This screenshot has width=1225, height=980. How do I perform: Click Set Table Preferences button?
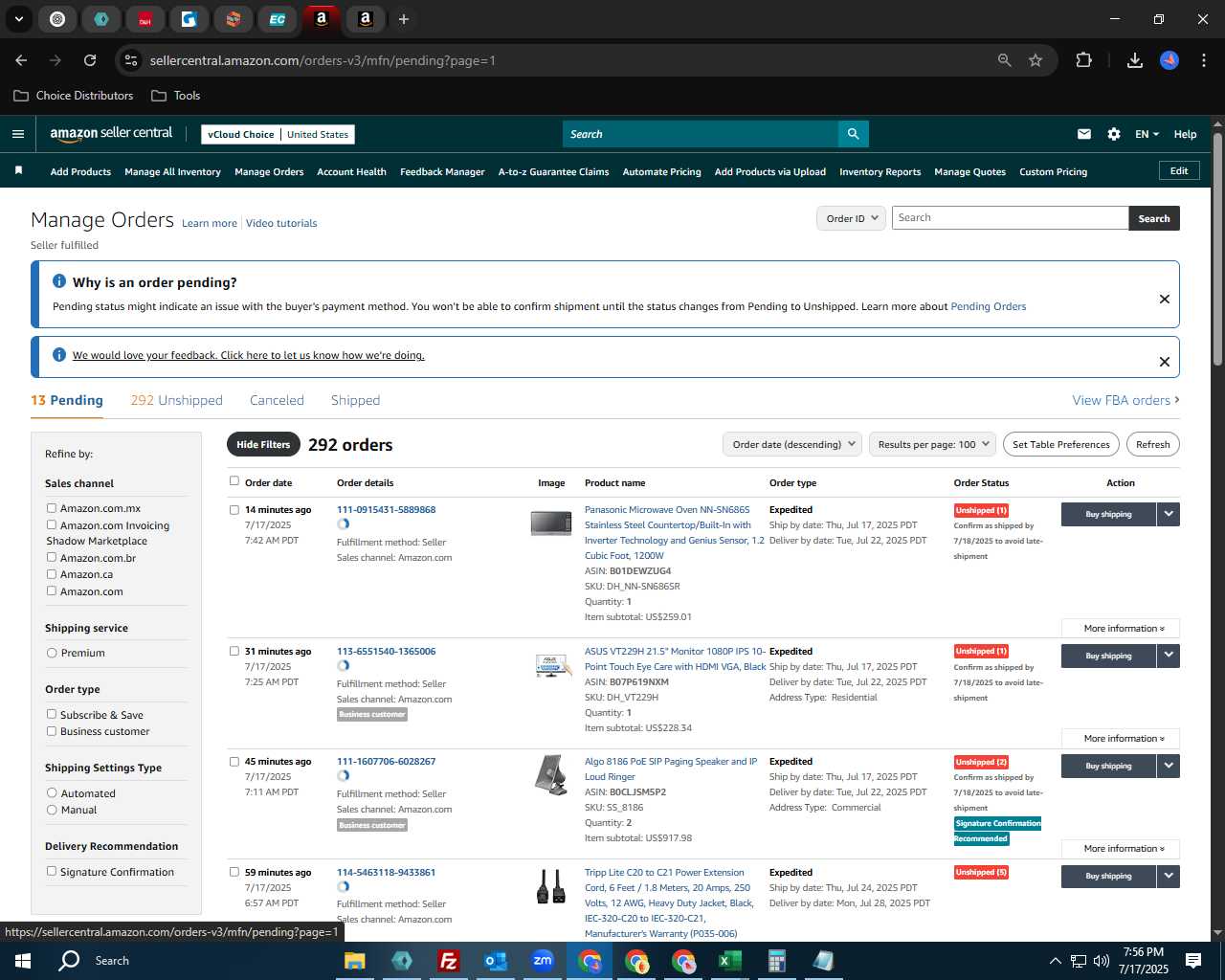click(1061, 444)
